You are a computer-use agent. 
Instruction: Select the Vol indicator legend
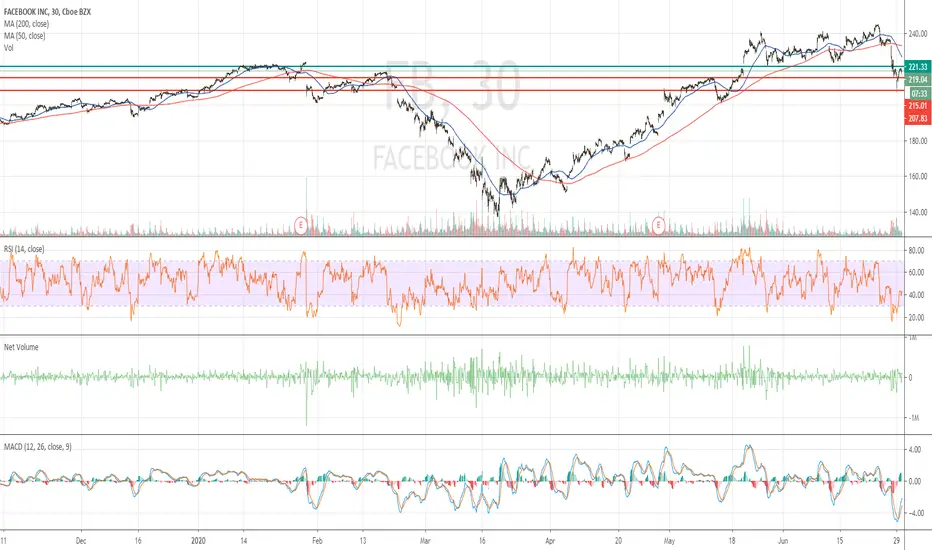click(x=8, y=48)
